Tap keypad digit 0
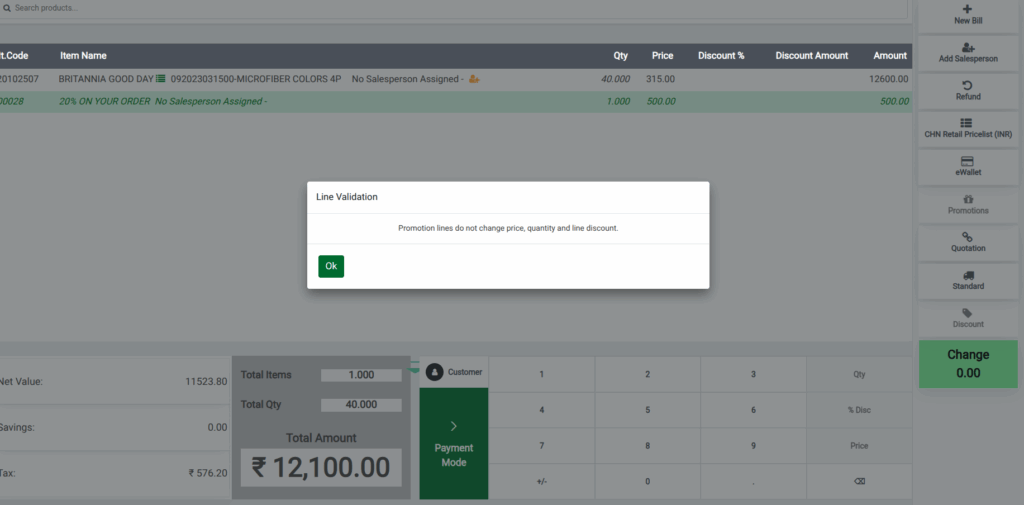 (647, 481)
